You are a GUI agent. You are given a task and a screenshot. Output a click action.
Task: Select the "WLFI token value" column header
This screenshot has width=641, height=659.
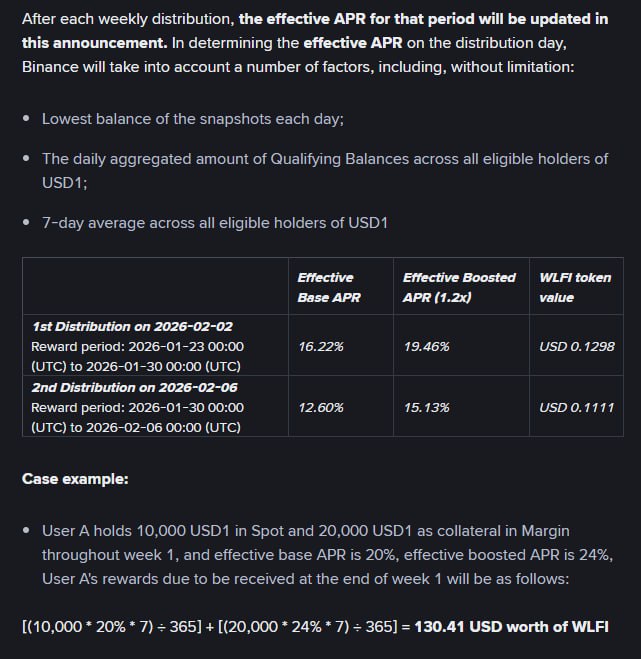pyautogui.click(x=575, y=287)
